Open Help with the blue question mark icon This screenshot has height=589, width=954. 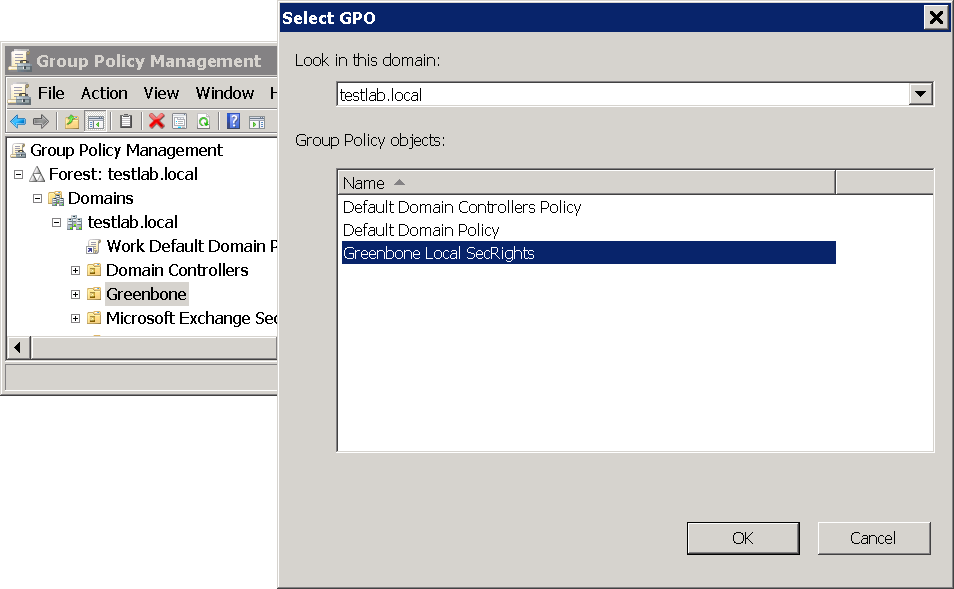tap(233, 121)
